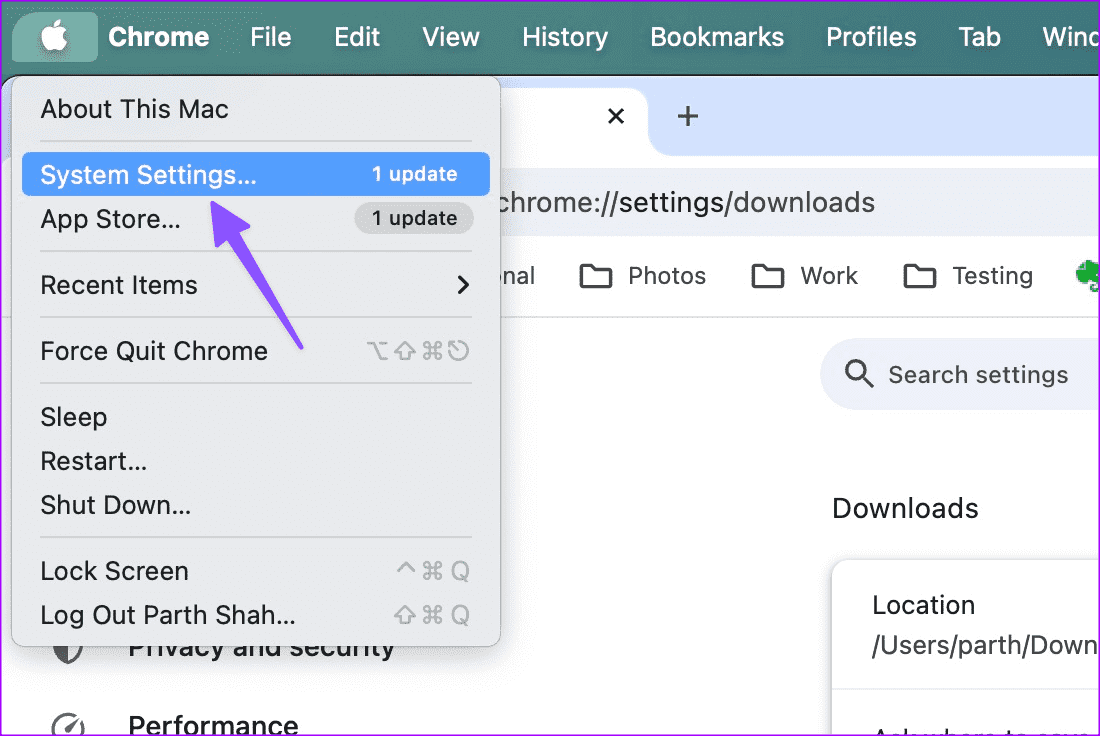
Task: Click the Performance speedometer icon
Action: coord(68,724)
